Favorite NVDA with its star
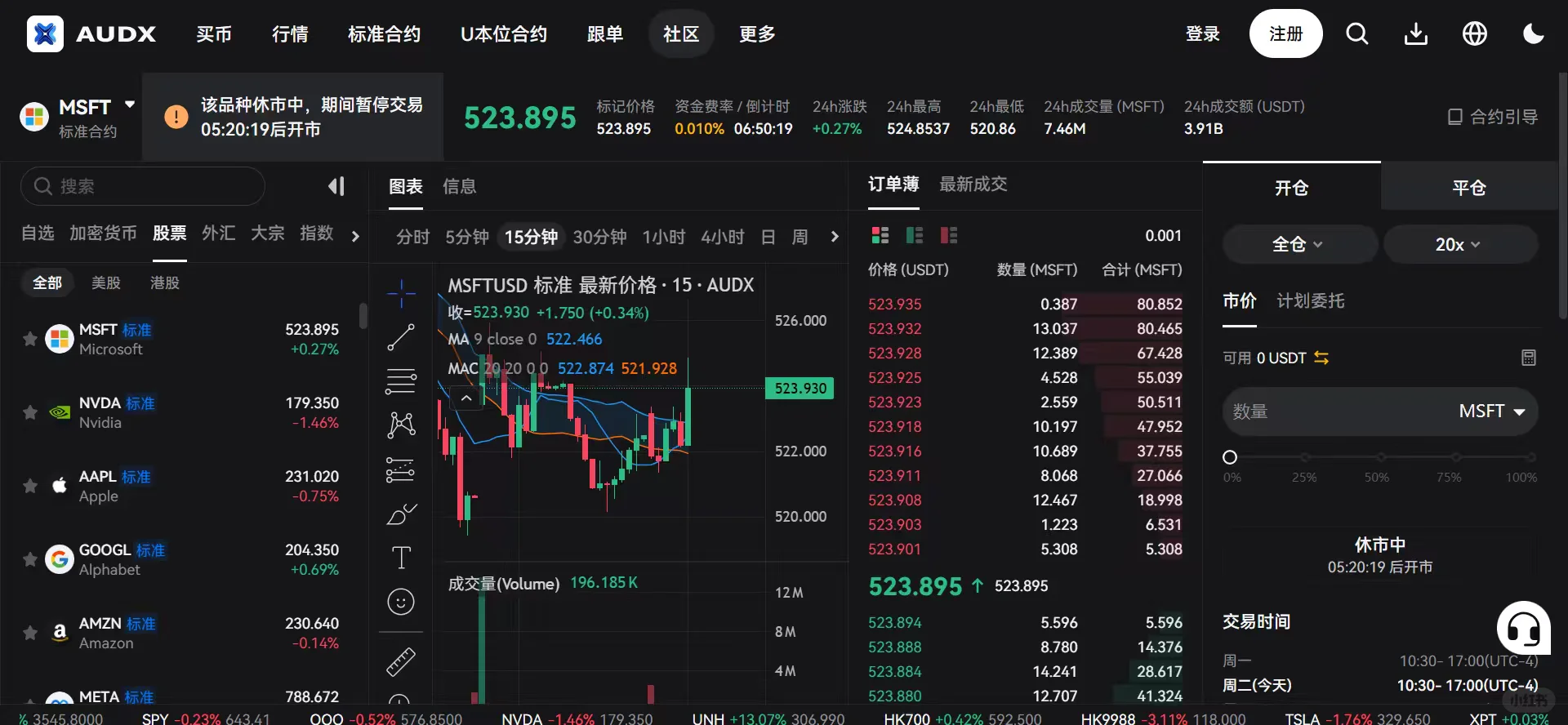Screen dimensions: 1568x725 point(30,412)
